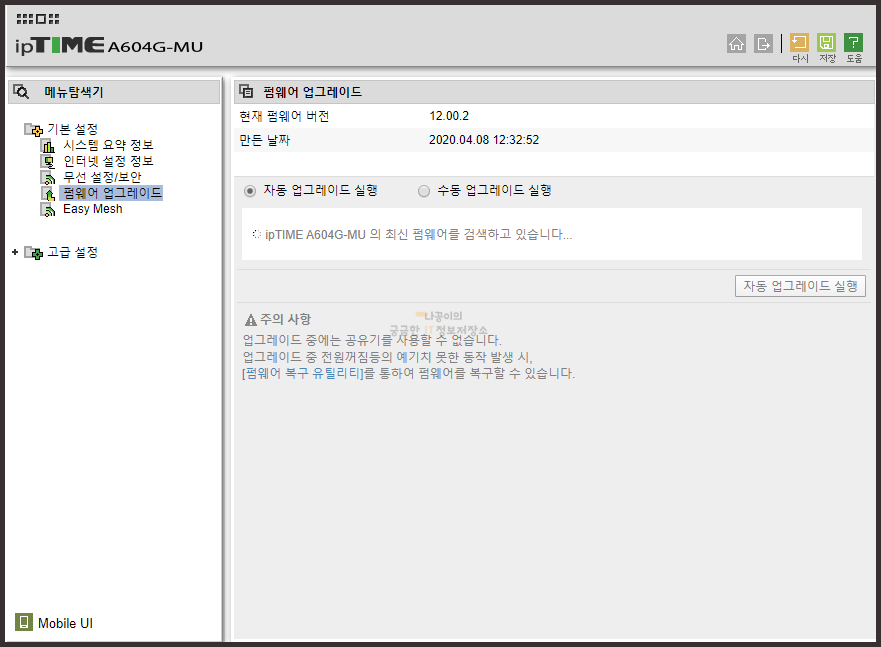
Task: Click the 만든 날짜 label
Action: [264, 140]
